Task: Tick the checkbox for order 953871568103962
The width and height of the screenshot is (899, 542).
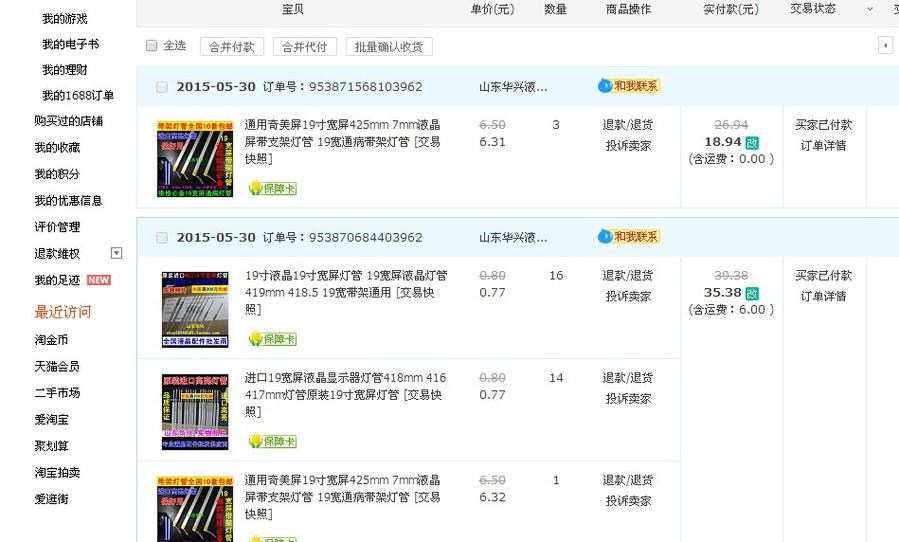Action: point(162,87)
